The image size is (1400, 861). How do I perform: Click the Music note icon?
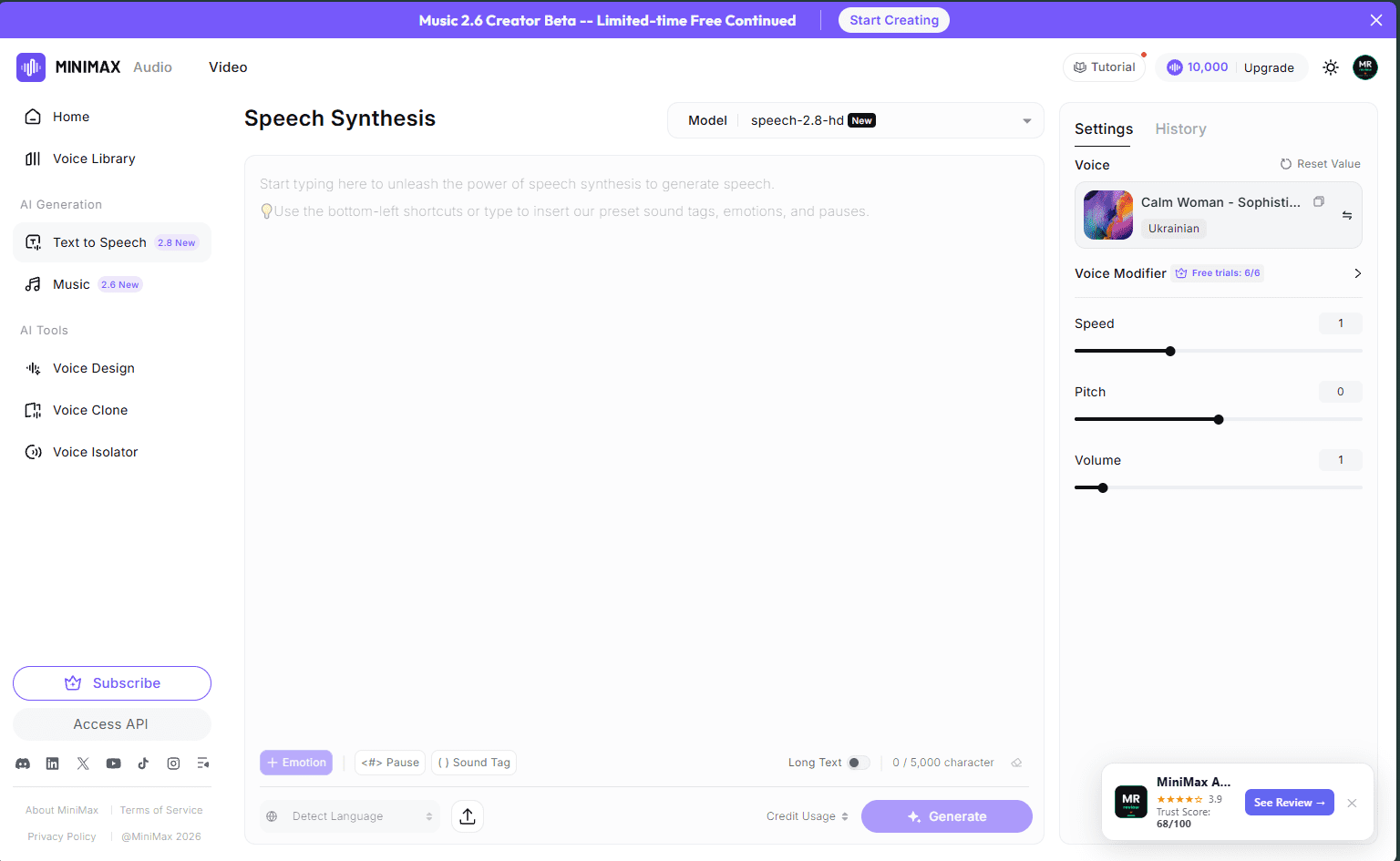pos(33,284)
